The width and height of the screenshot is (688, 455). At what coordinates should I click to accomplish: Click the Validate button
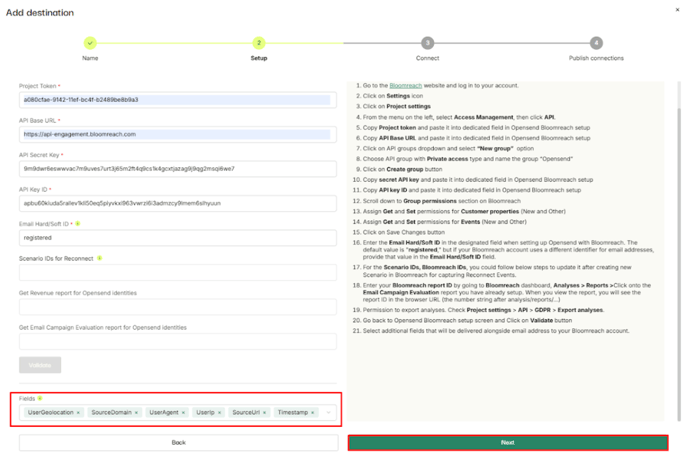[40, 365]
